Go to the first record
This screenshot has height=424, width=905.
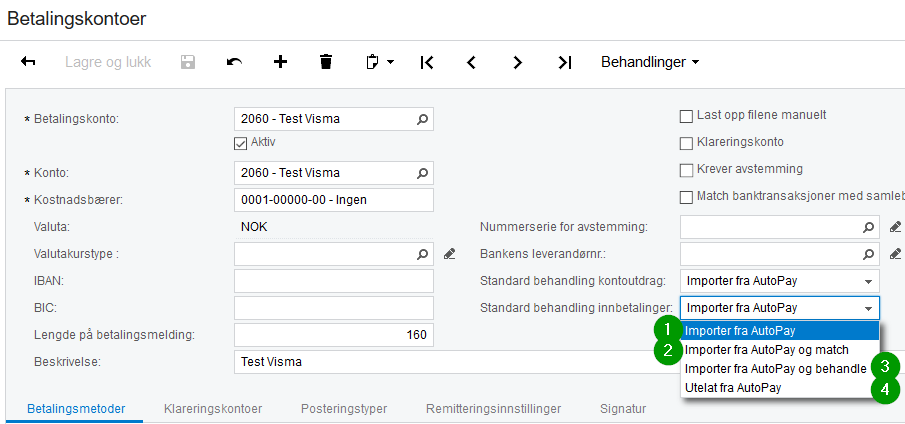tap(427, 62)
